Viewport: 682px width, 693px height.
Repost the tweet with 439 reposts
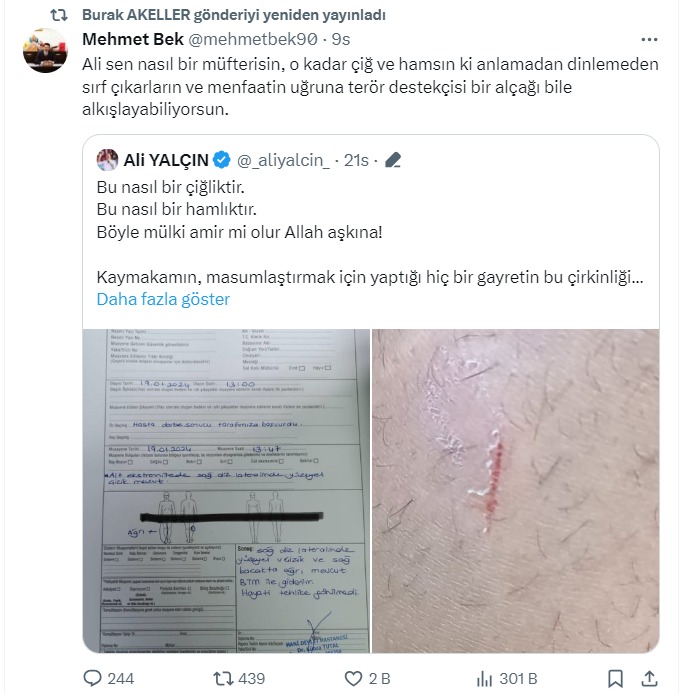click(x=223, y=679)
